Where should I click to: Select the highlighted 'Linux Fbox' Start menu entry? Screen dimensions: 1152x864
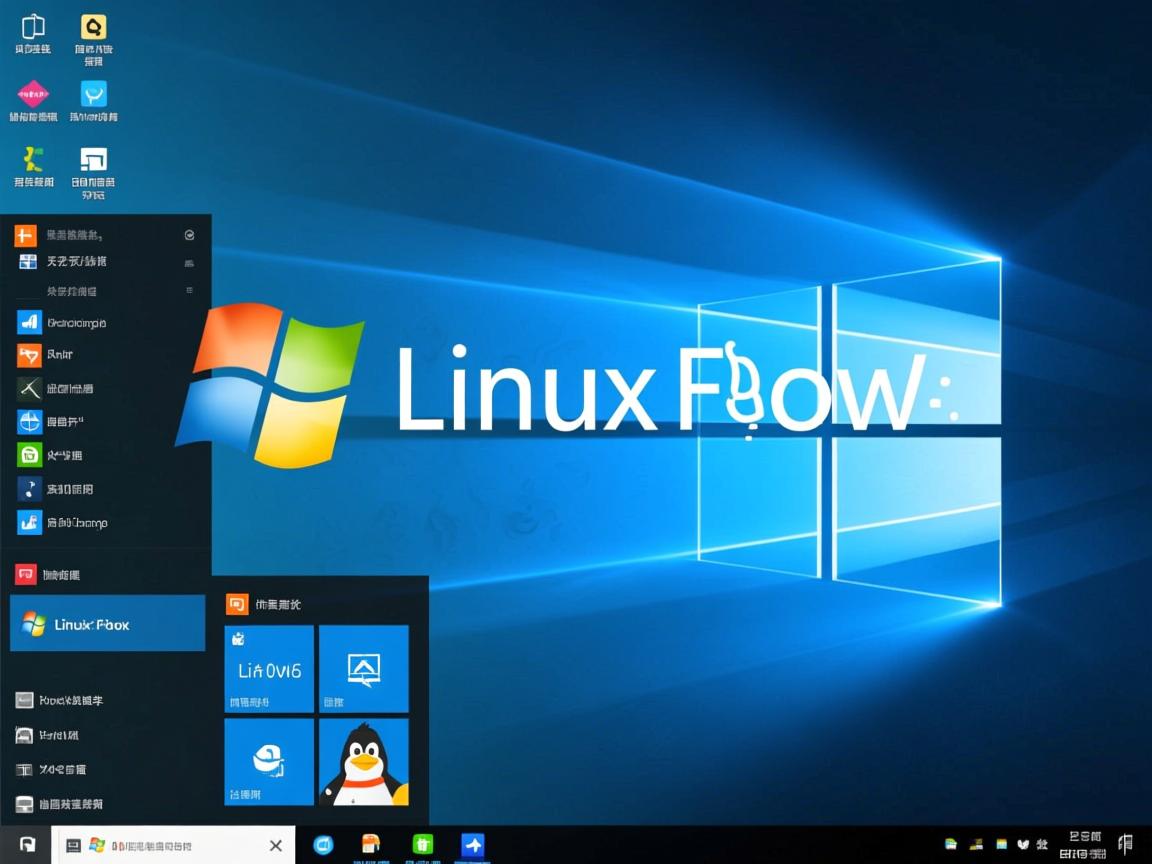point(107,624)
